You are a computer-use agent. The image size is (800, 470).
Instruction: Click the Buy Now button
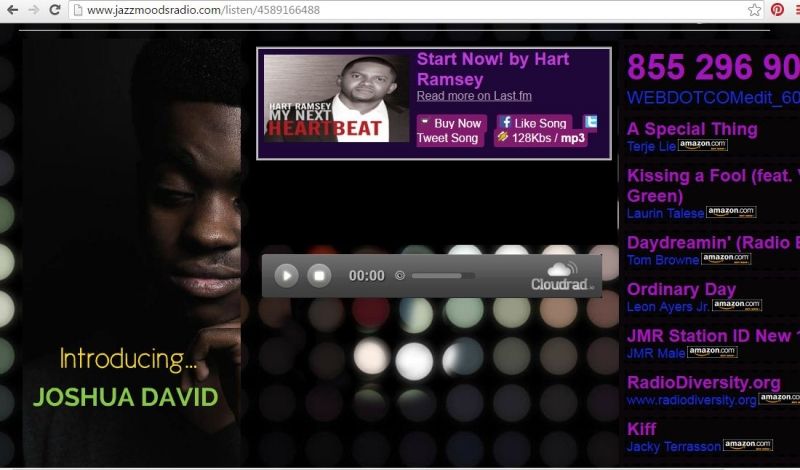[452, 123]
